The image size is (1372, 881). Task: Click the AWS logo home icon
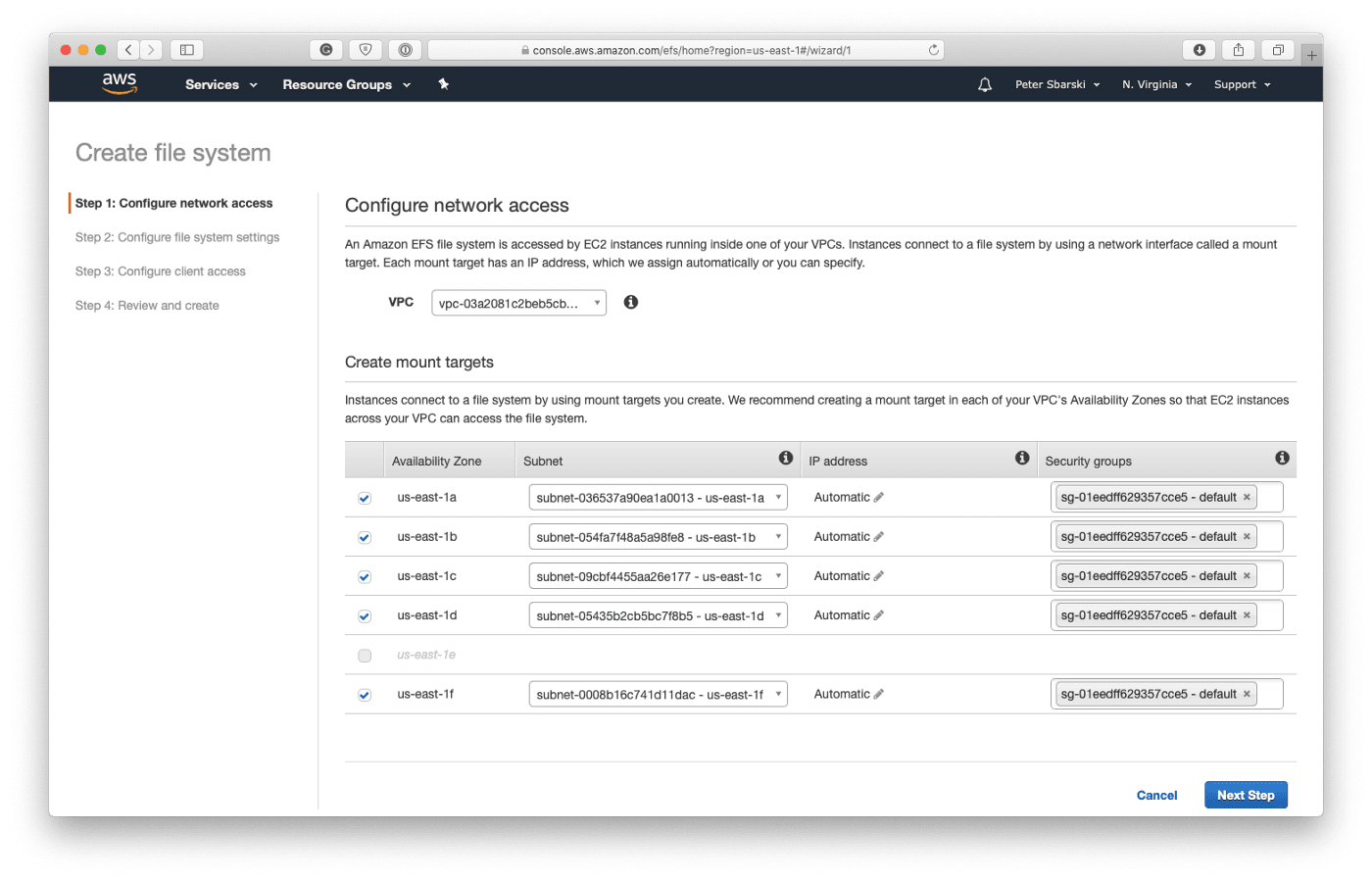pyautogui.click(x=120, y=83)
